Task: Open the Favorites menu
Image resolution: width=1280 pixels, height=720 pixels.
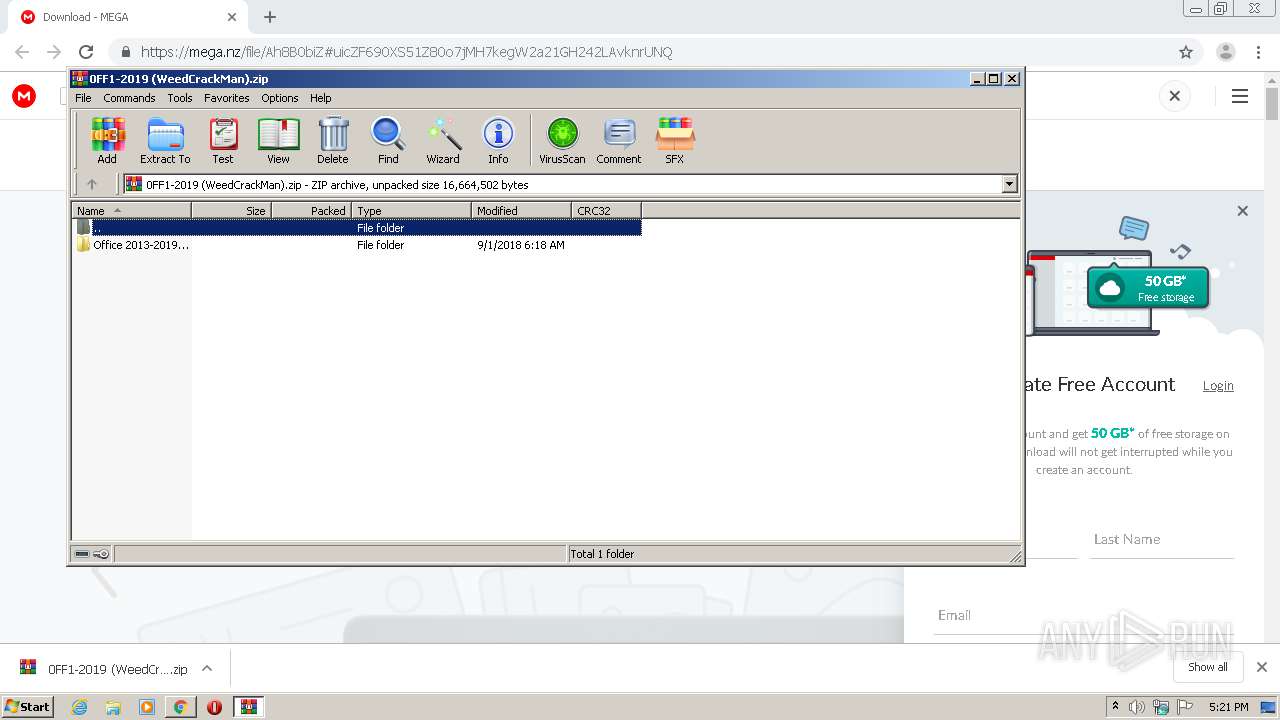Action: [227, 98]
